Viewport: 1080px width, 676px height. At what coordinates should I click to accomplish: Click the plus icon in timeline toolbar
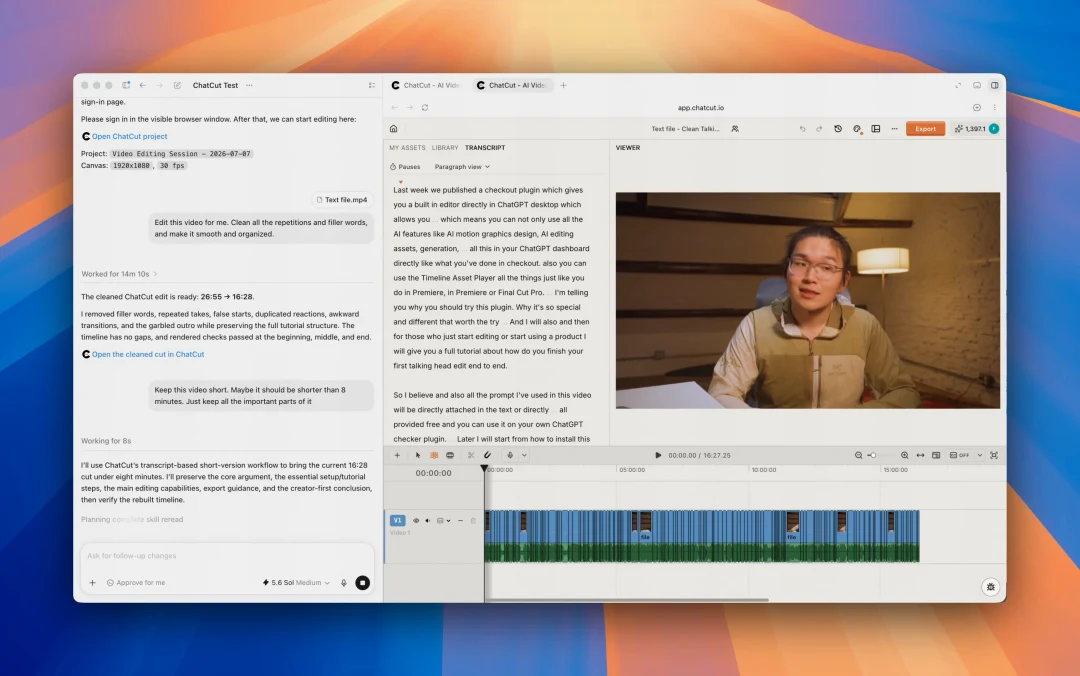tap(397, 455)
